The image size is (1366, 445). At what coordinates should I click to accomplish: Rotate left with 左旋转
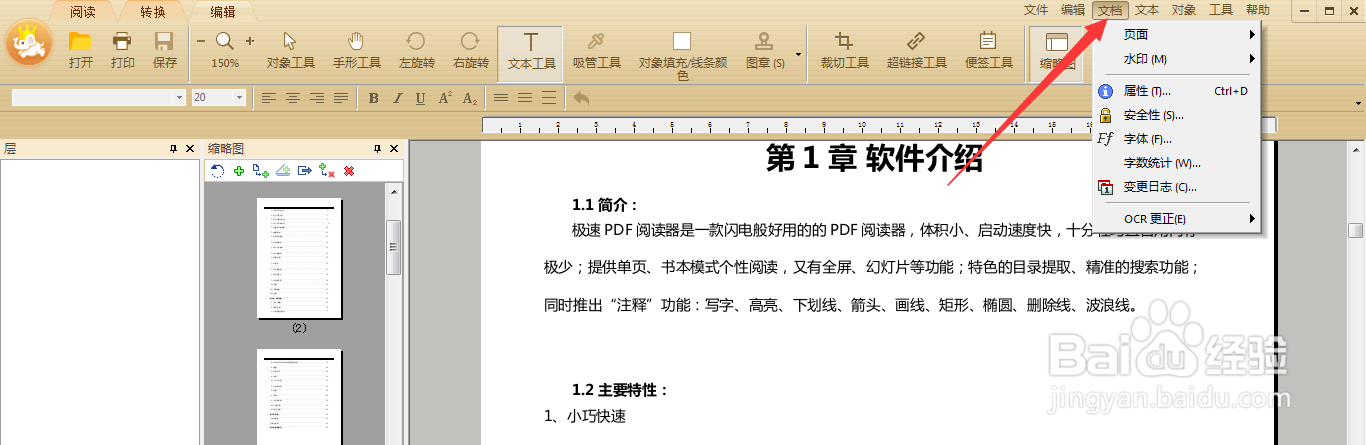click(416, 51)
